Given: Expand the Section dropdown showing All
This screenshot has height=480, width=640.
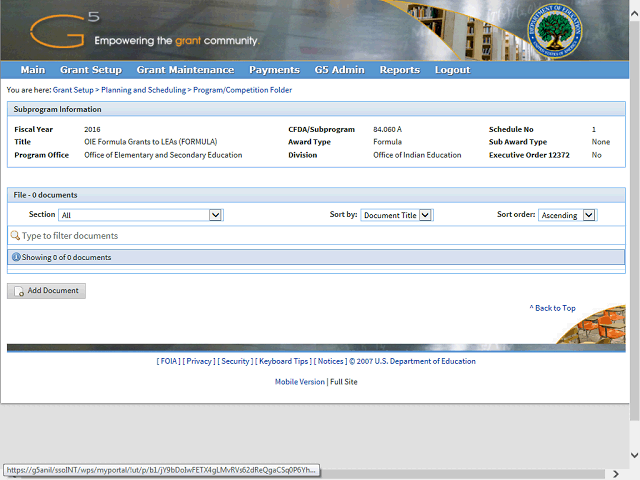Looking at the screenshot, I should (x=141, y=215).
